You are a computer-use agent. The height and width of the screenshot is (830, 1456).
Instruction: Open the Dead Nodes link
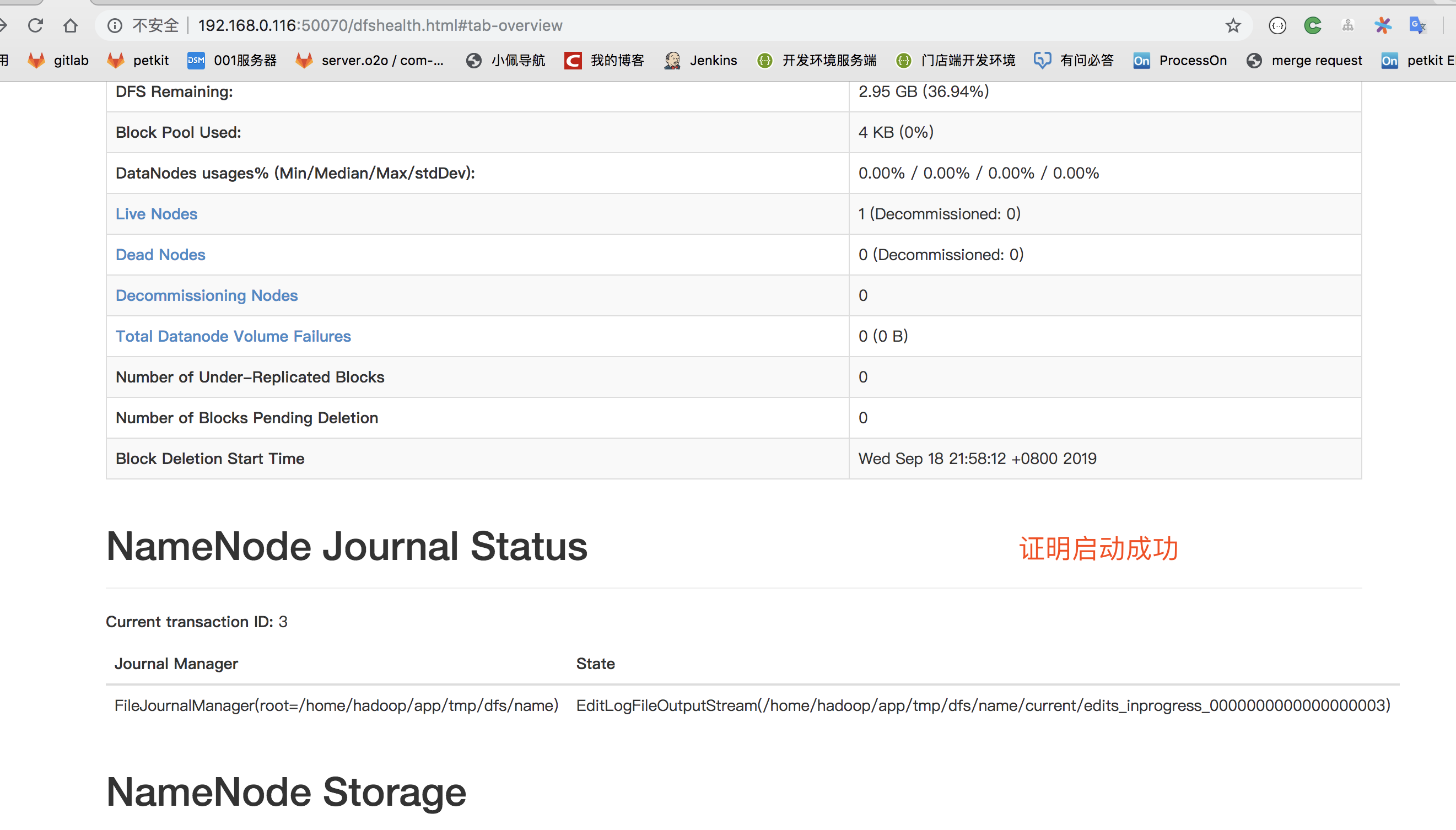tap(160, 255)
